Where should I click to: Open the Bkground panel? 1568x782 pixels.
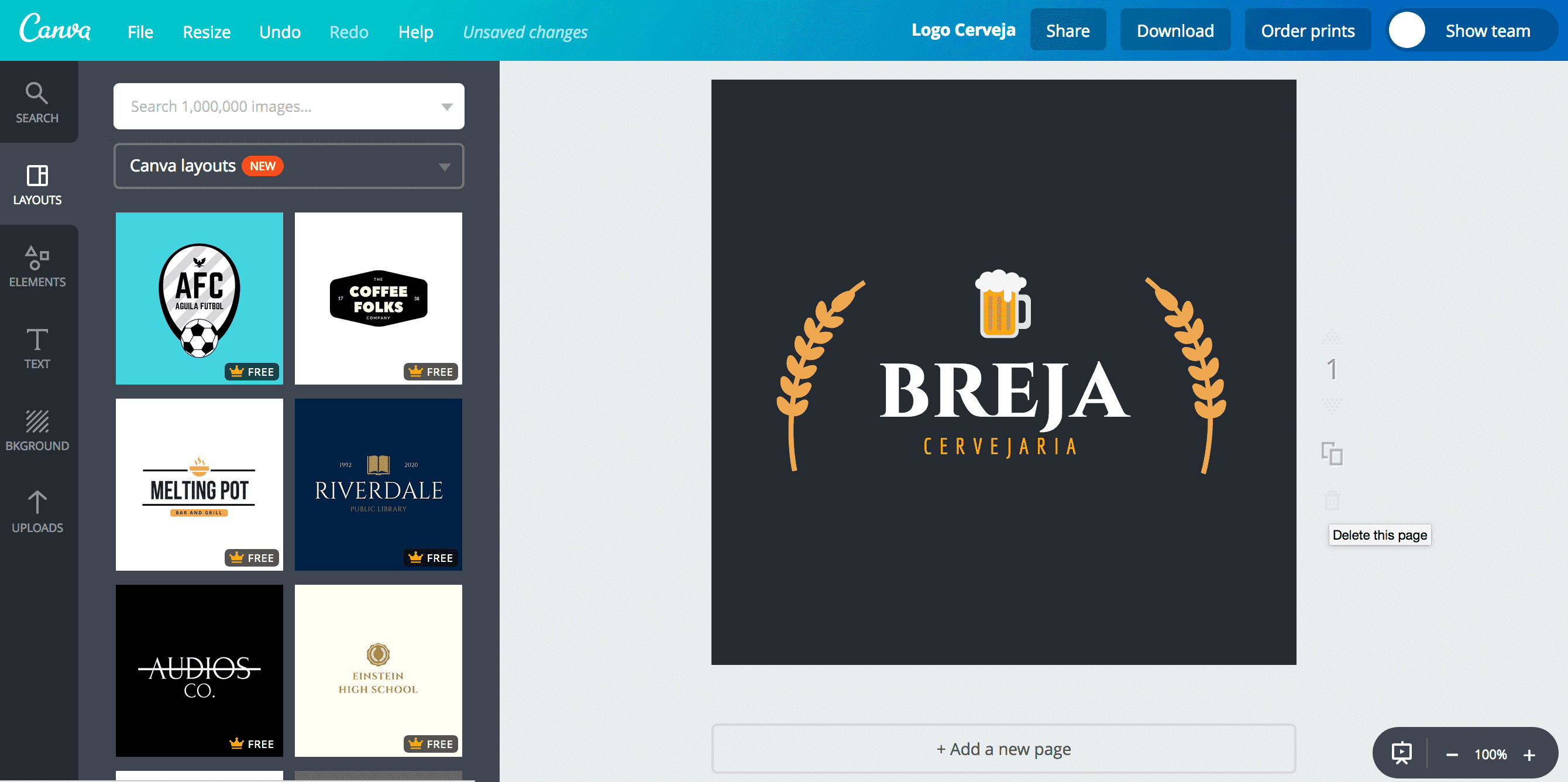[38, 430]
